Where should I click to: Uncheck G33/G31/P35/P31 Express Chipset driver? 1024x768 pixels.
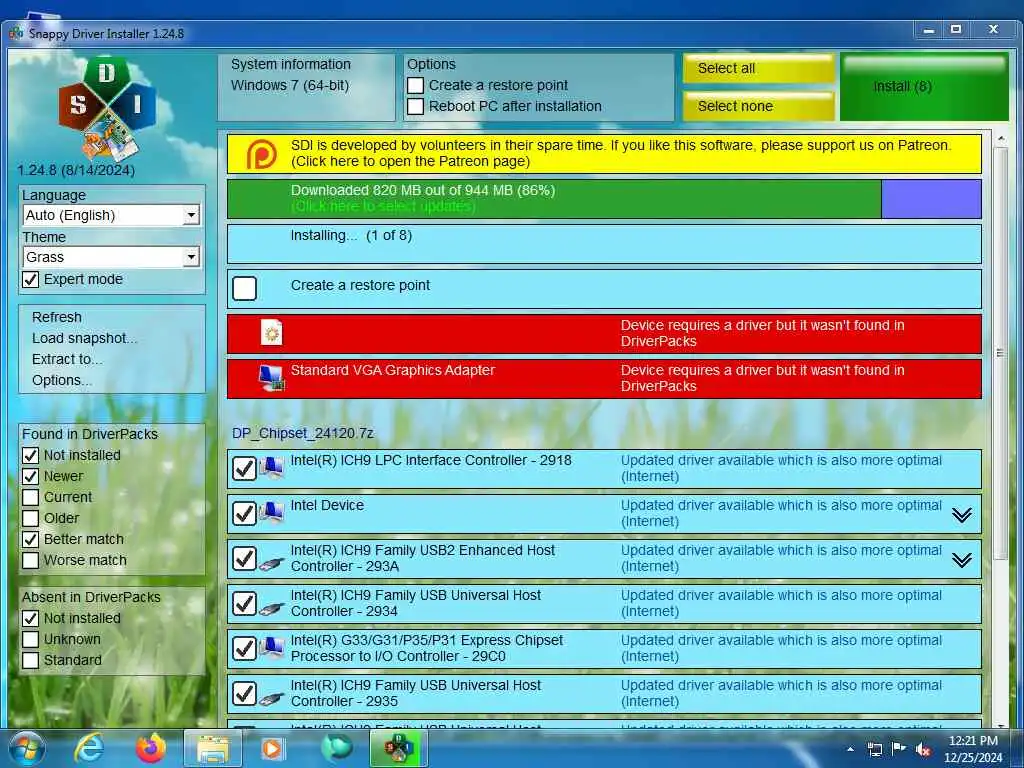245,648
